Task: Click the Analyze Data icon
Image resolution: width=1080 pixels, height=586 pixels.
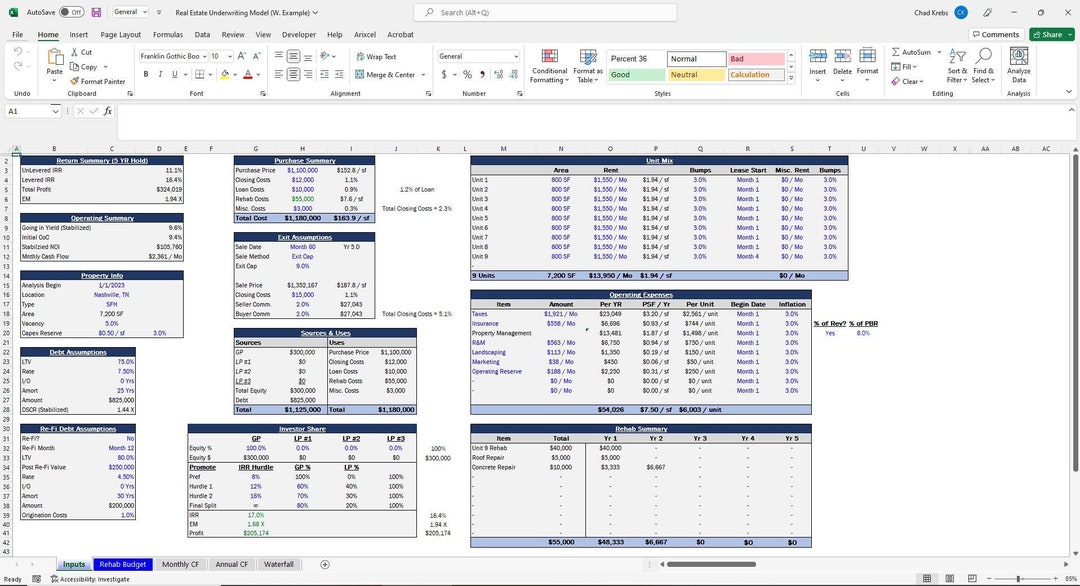Action: point(1019,64)
